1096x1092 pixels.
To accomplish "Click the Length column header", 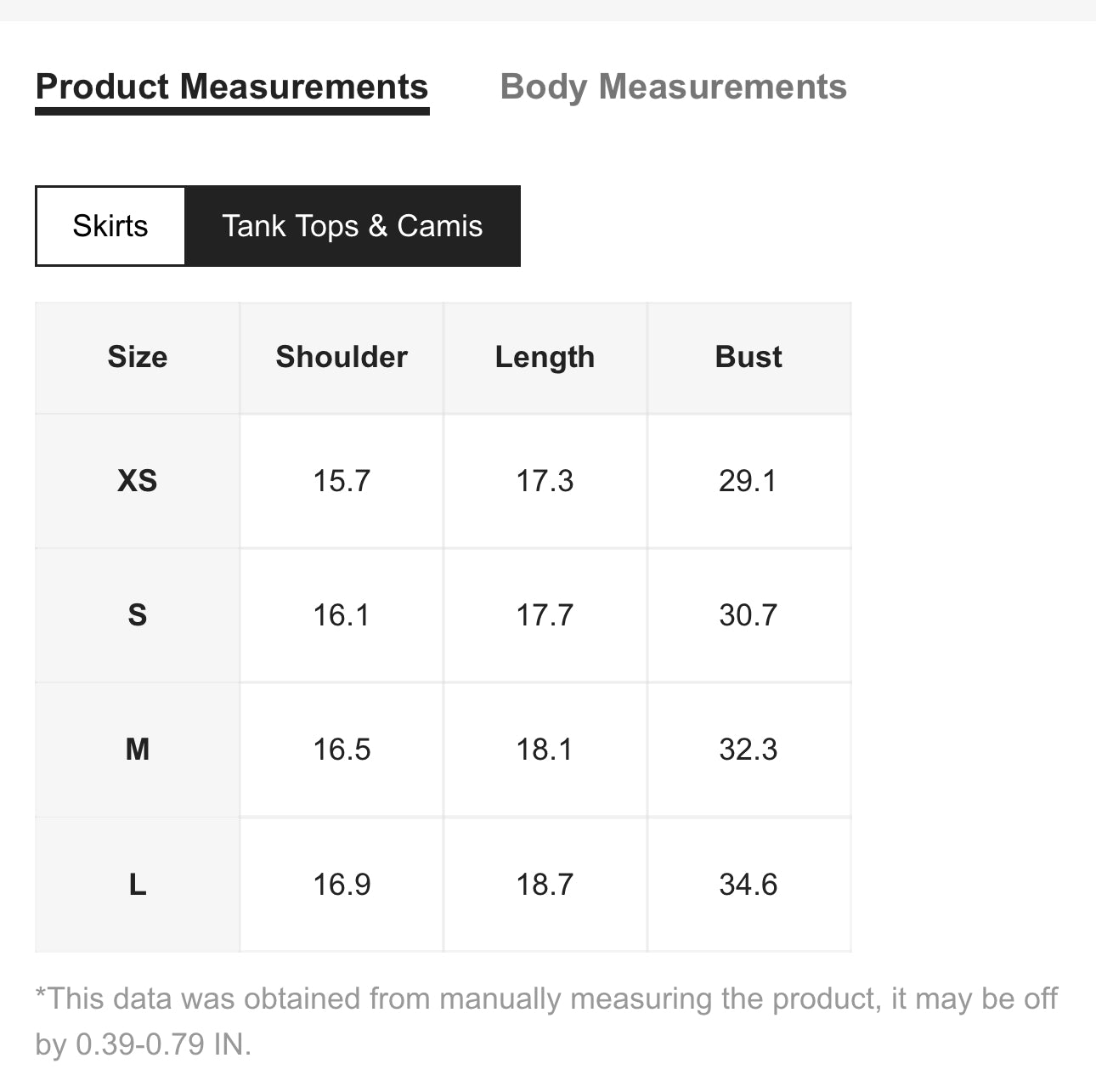I will 545,357.
